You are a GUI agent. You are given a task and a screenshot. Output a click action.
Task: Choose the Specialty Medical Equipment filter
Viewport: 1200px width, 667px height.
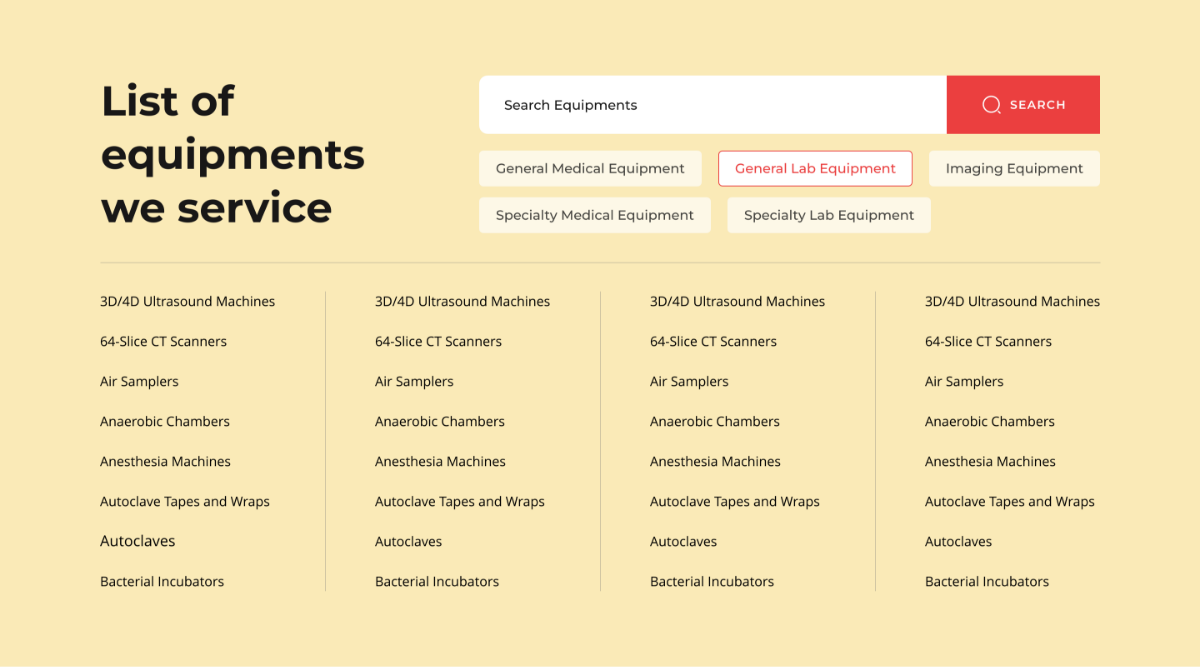tap(595, 215)
